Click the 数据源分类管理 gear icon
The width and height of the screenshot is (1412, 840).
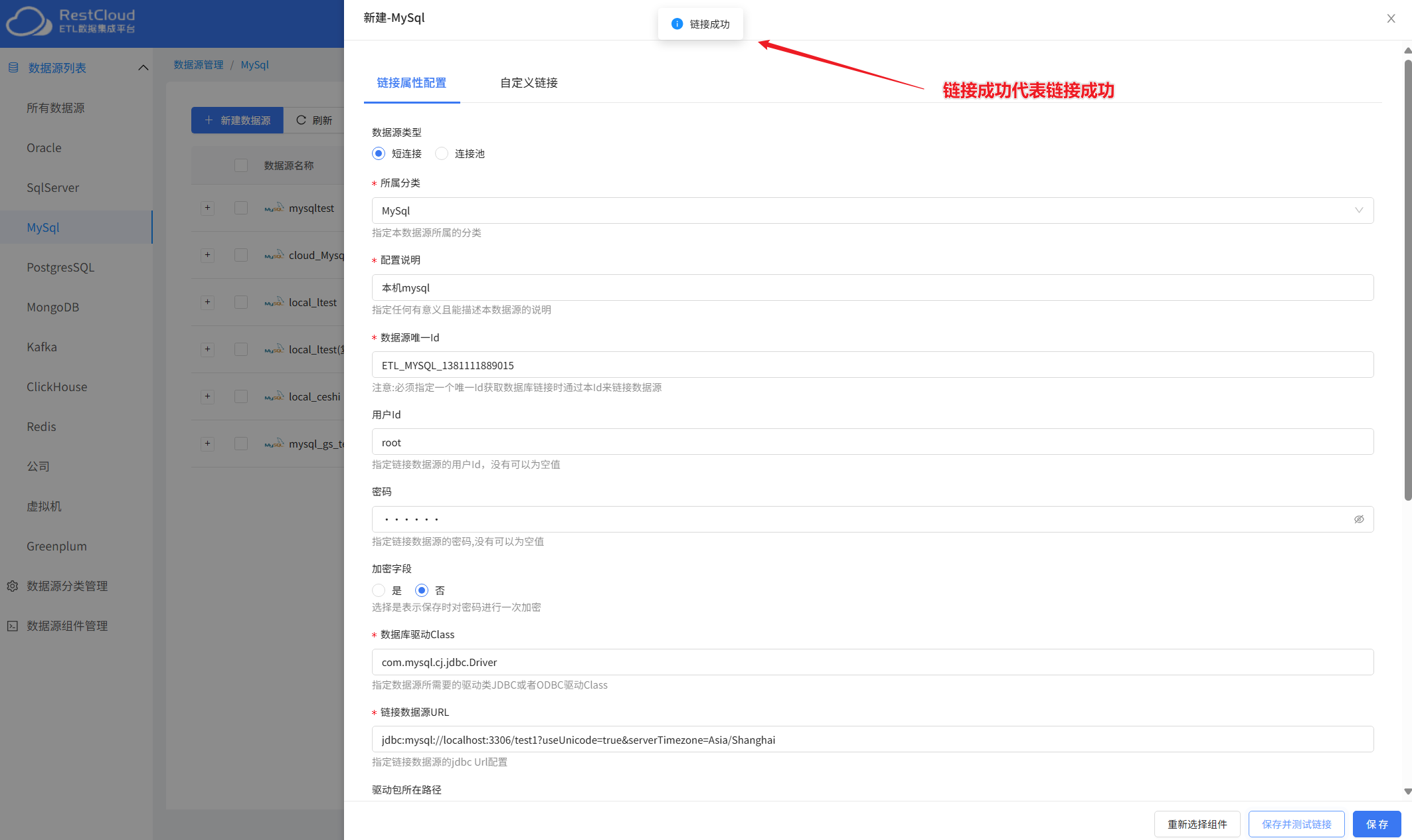[x=13, y=586]
